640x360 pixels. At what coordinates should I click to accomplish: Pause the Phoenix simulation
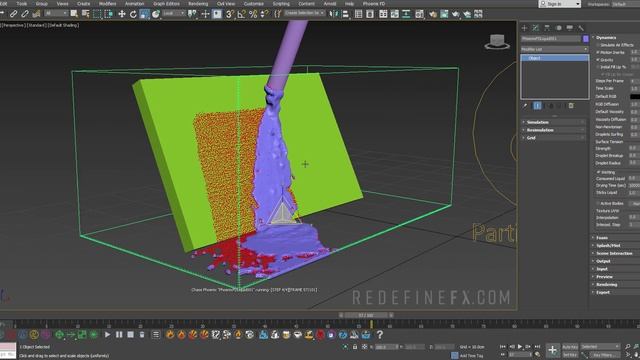tap(119, 335)
